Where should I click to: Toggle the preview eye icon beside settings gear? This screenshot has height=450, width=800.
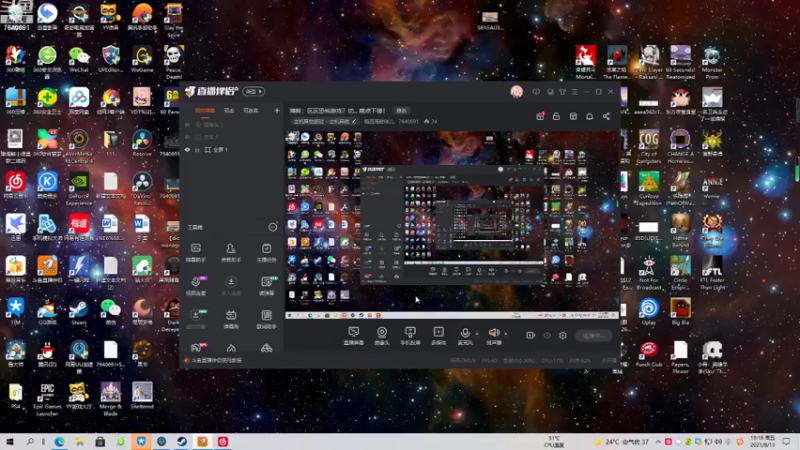[547, 335]
